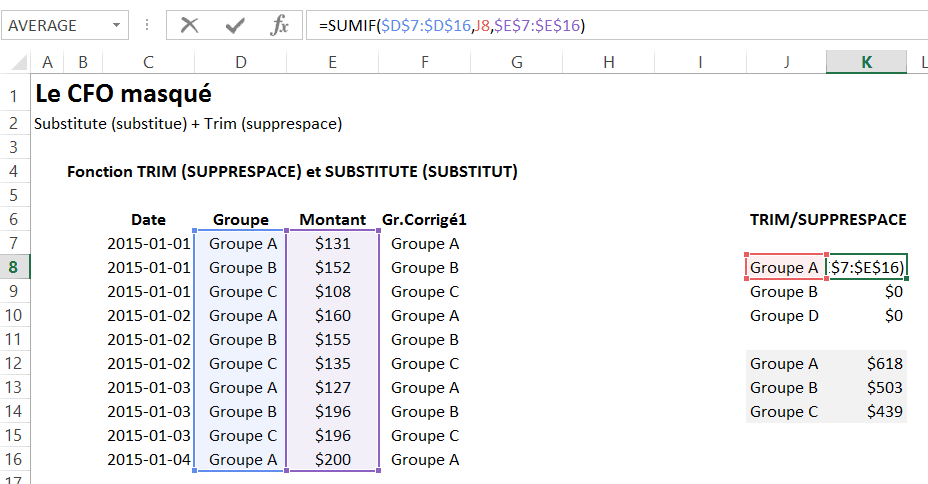
Task: Click cell J8 containing Groupe A
Action: [784, 267]
